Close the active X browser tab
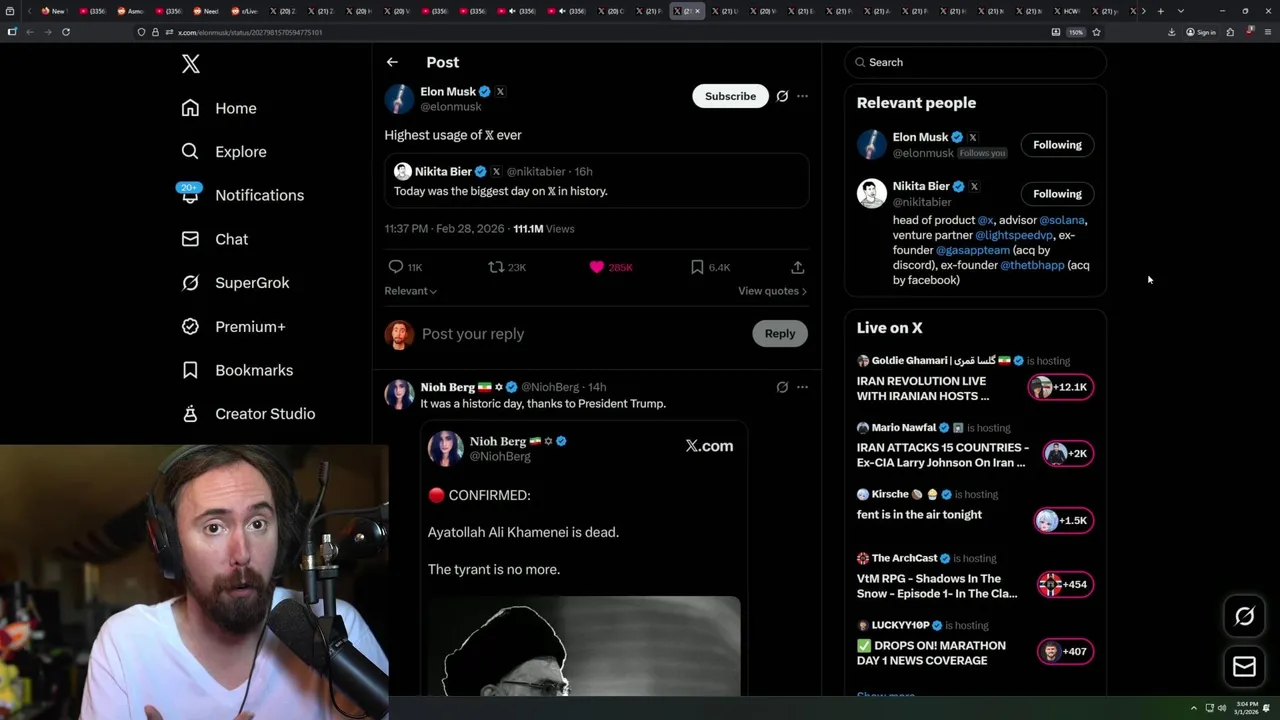This screenshot has height=720, width=1280. 698,11
